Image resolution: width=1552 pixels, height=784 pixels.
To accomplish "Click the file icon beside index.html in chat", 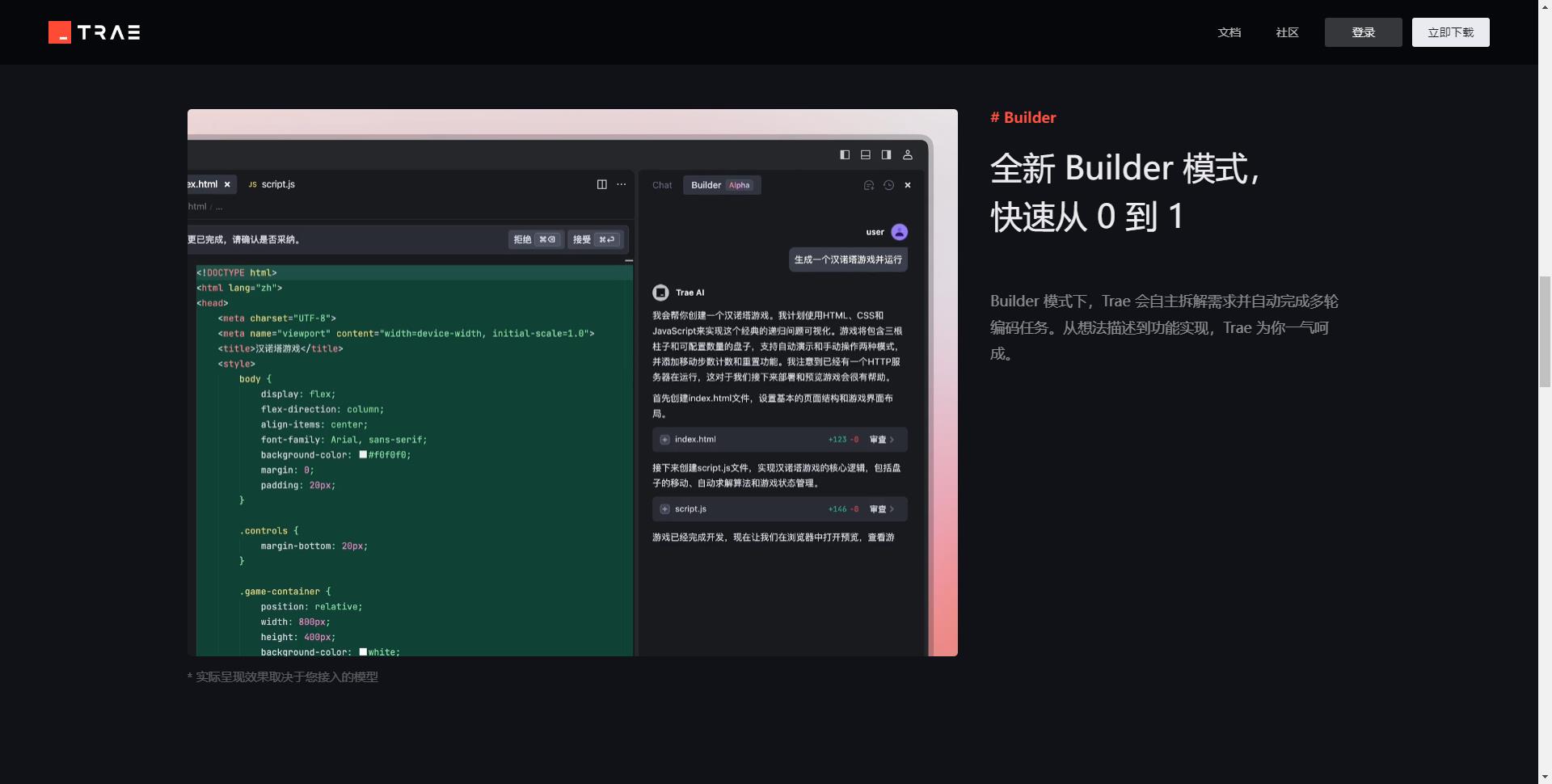I will point(664,440).
